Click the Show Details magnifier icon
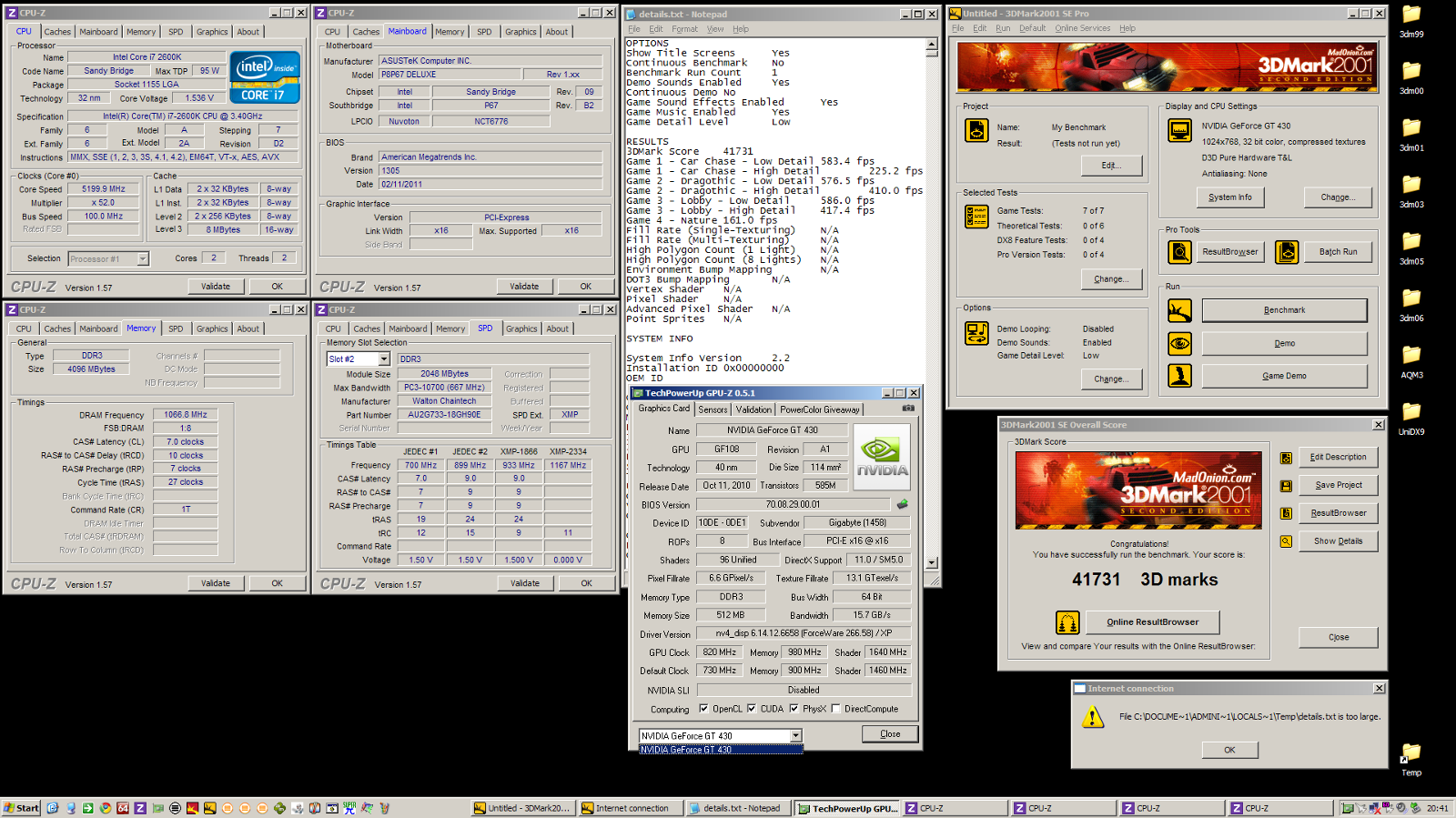The height and width of the screenshot is (818, 1456). pos(1286,541)
